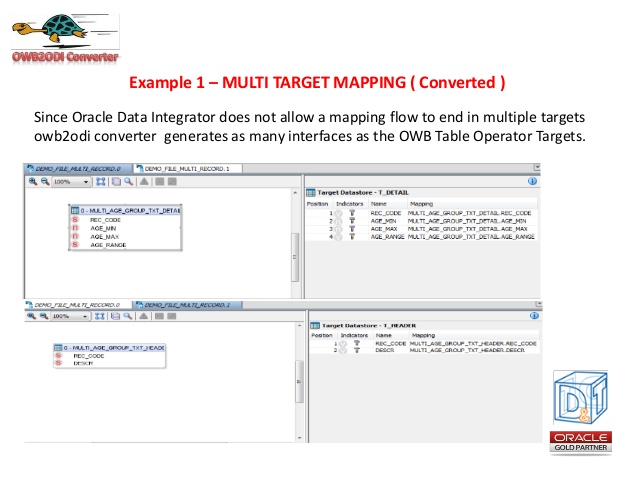Click upper diagram vertical scrollbar thumb

295,257
